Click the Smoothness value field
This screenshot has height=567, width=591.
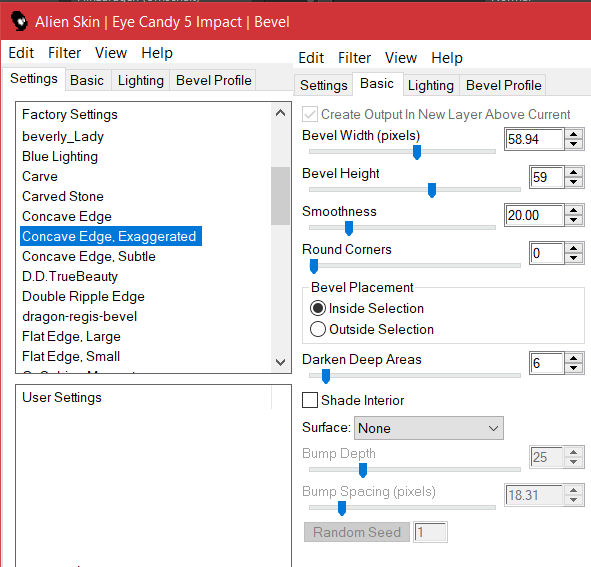tap(534, 215)
